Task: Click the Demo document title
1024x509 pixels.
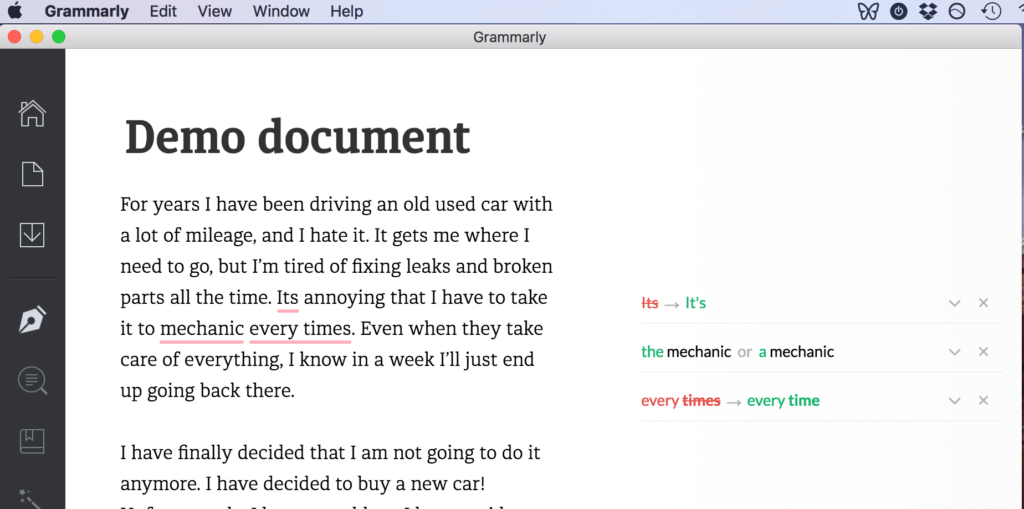Action: 297,137
